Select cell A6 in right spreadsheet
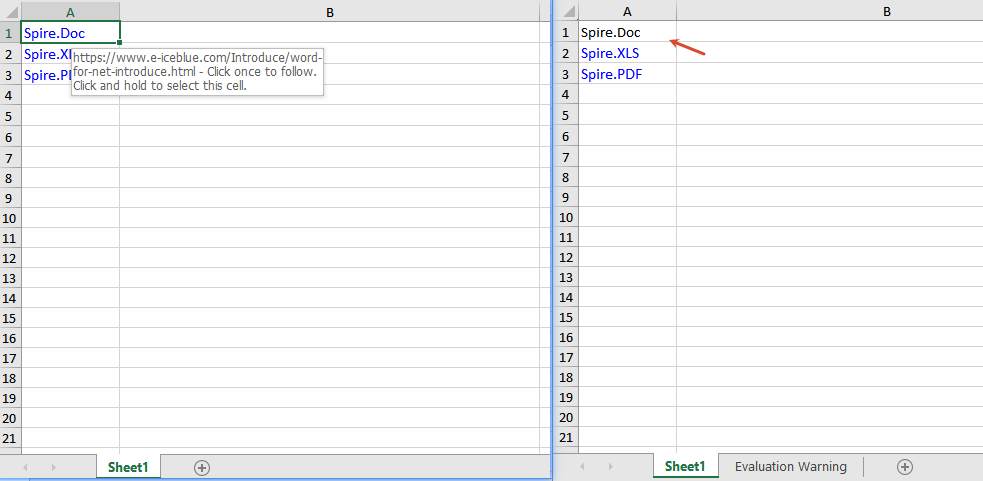The image size is (983, 481). 627,136
